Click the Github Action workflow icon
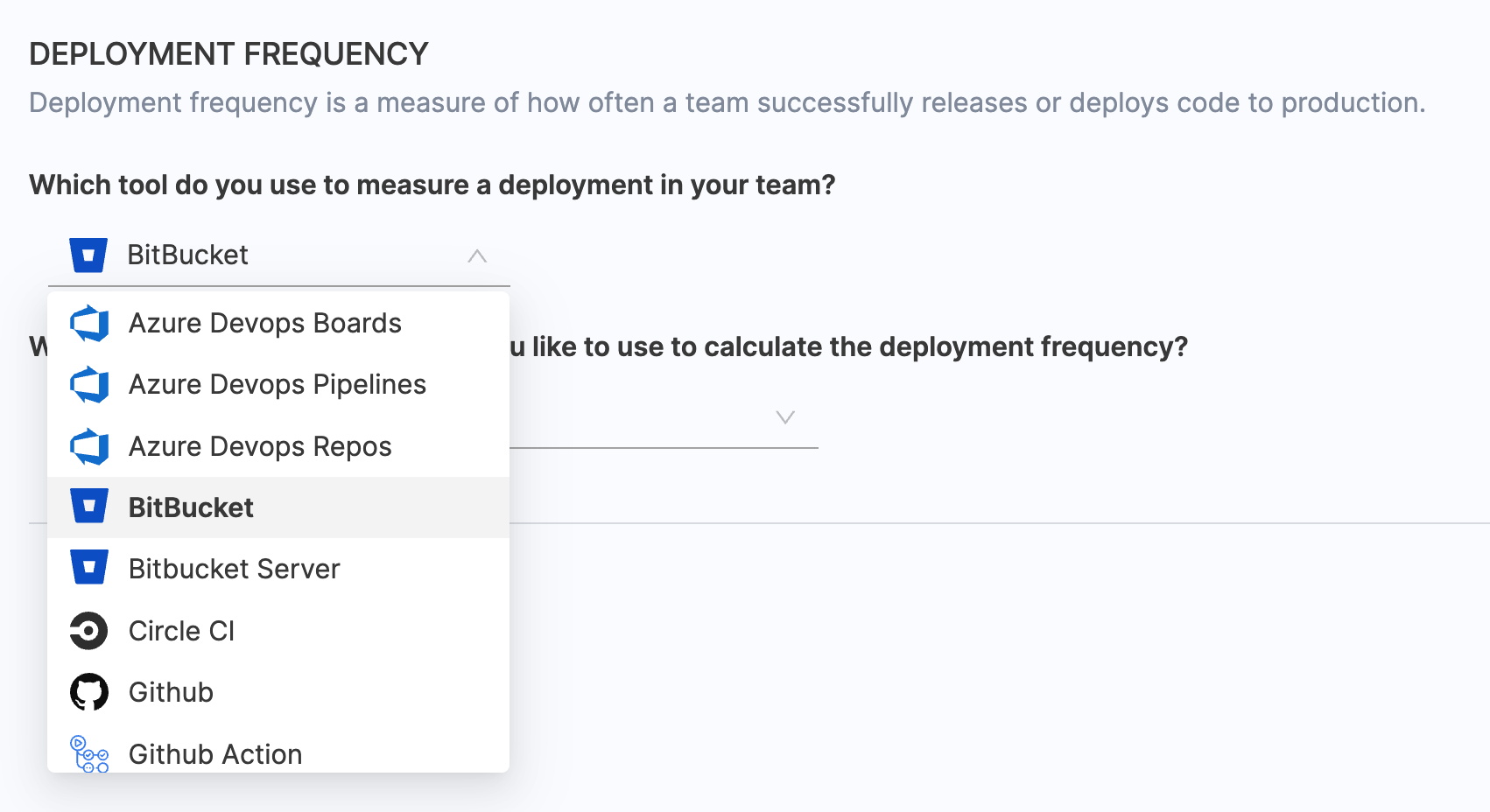The height and width of the screenshot is (812, 1490). [x=89, y=754]
